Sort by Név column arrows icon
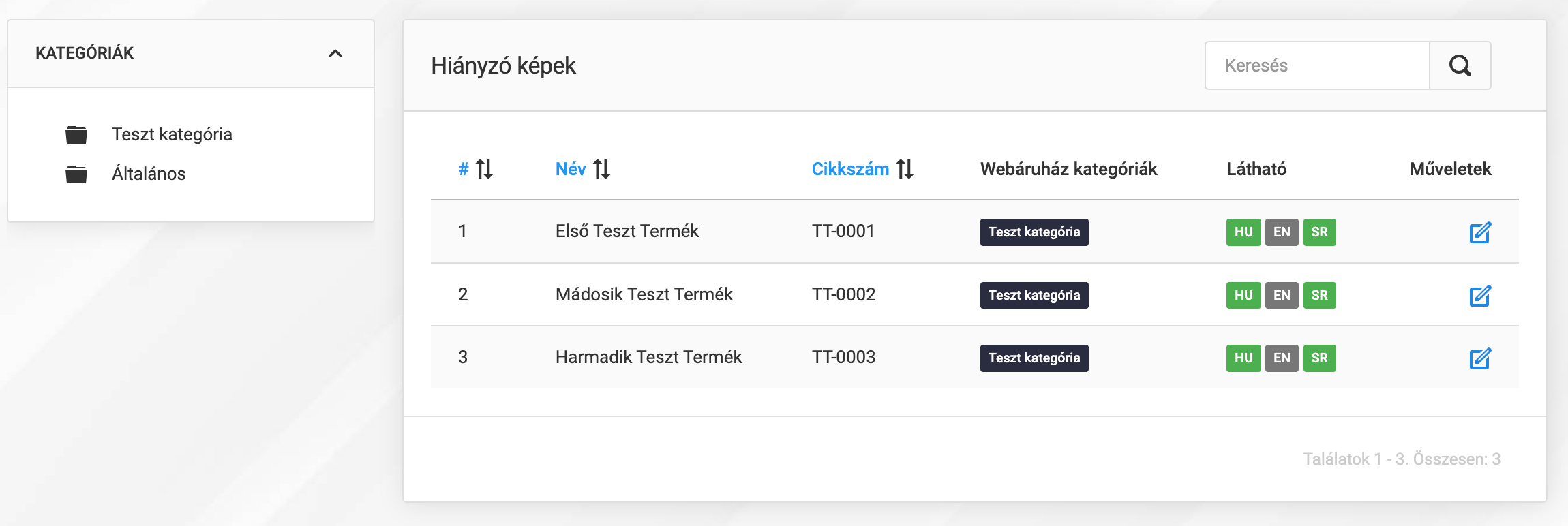 pyautogui.click(x=601, y=169)
